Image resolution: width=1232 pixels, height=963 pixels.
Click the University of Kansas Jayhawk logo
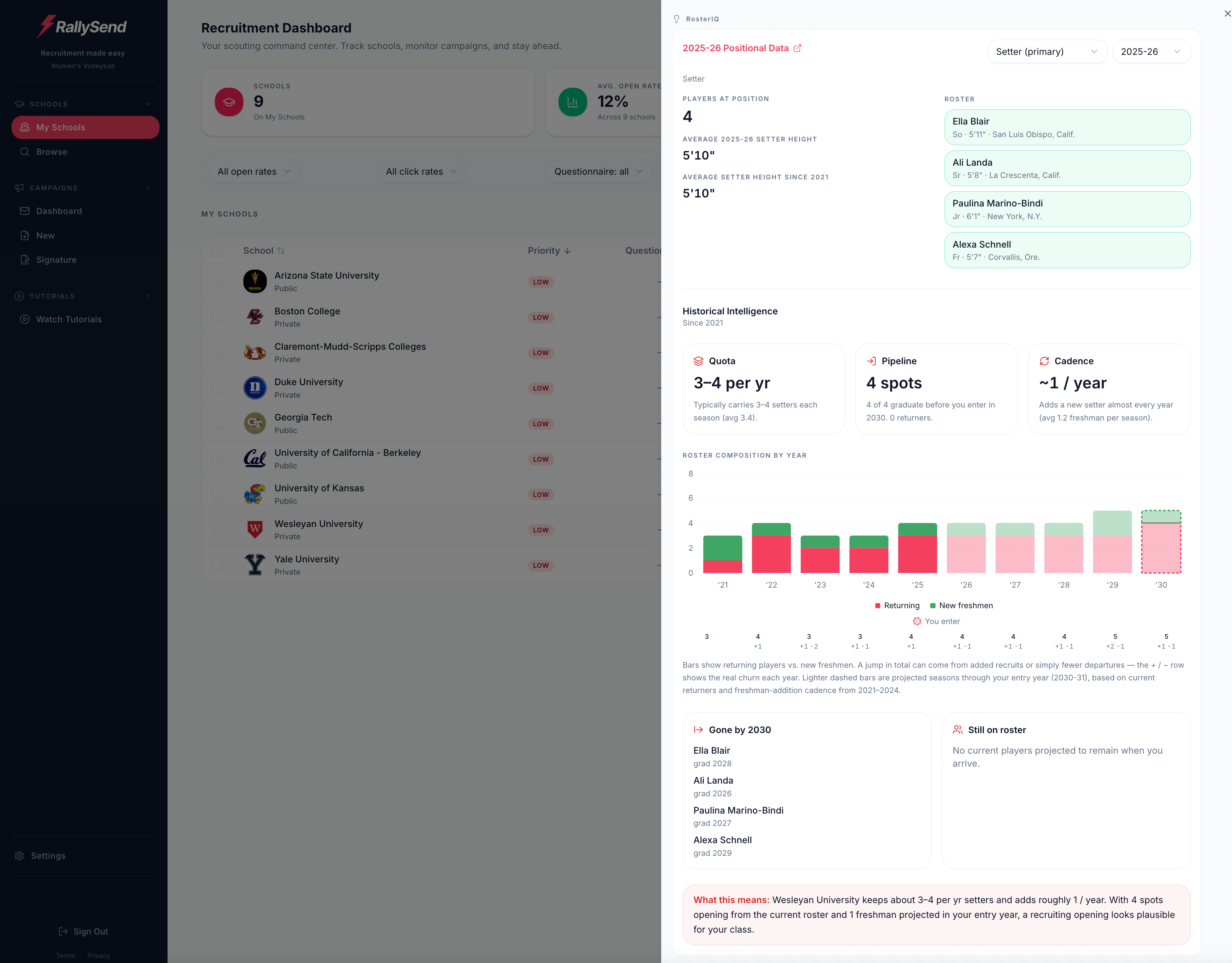[255, 494]
